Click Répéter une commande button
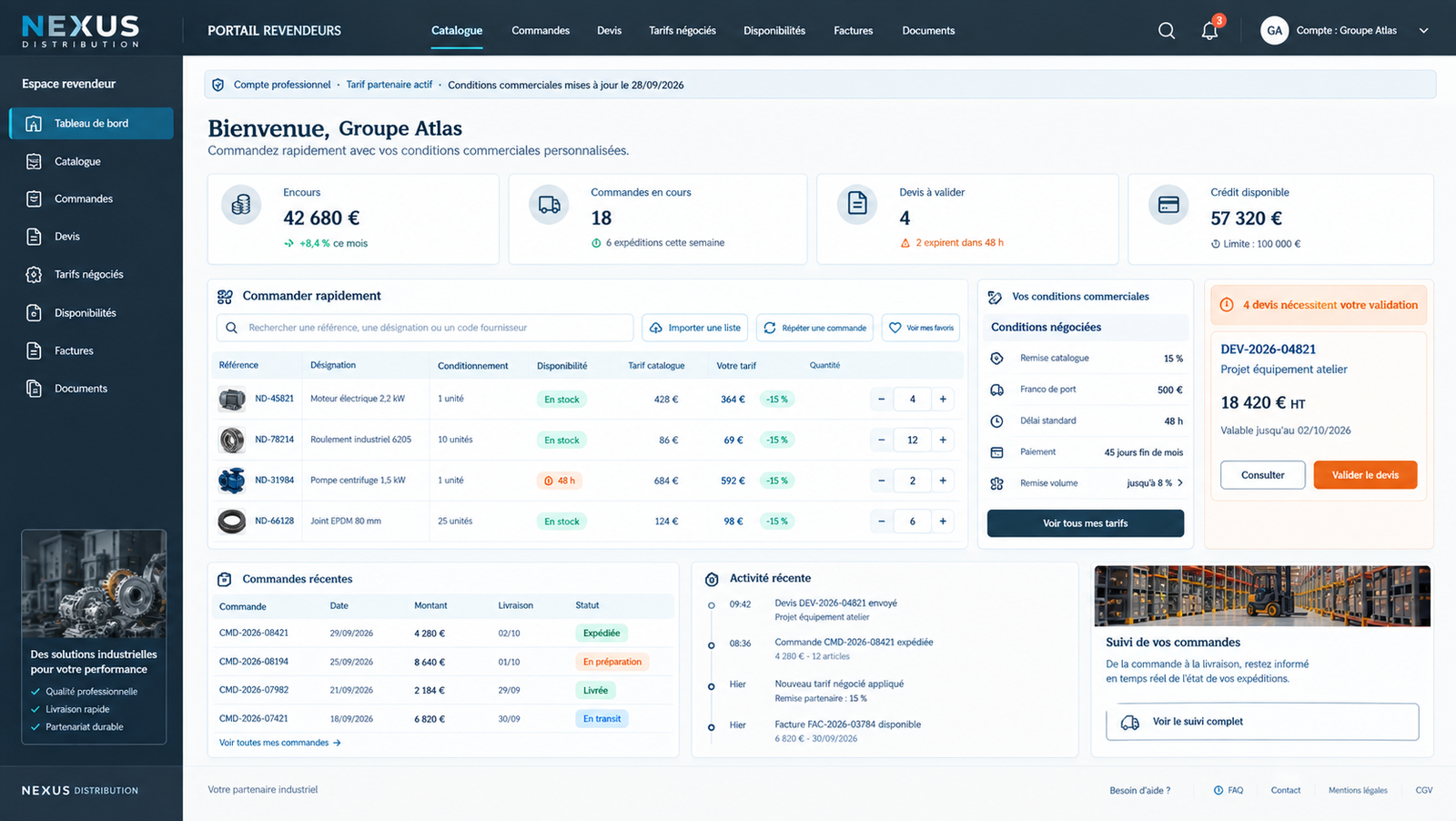 click(814, 328)
